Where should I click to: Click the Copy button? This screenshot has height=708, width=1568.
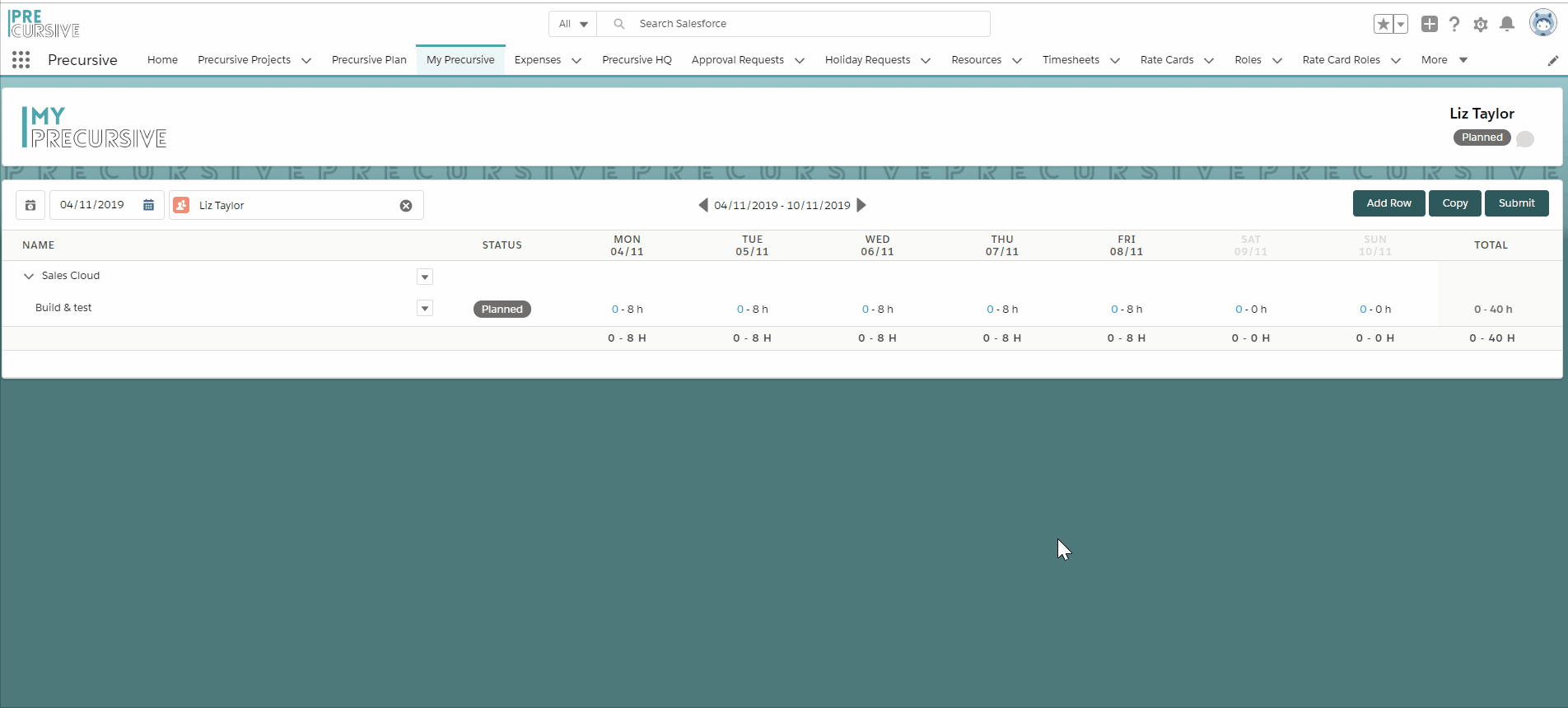[1455, 203]
